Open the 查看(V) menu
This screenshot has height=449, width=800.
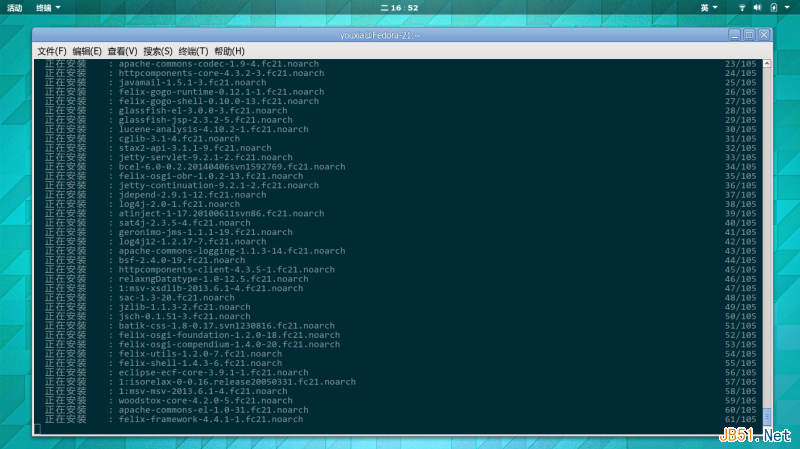tap(122, 51)
